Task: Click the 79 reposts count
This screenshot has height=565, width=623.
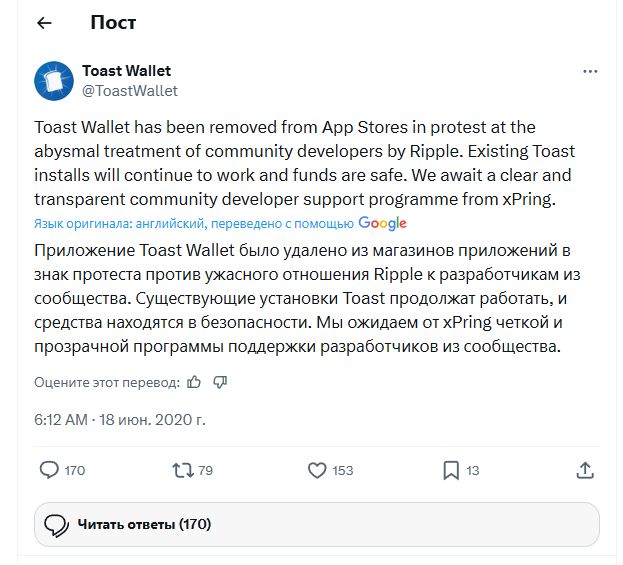Action: (x=206, y=470)
